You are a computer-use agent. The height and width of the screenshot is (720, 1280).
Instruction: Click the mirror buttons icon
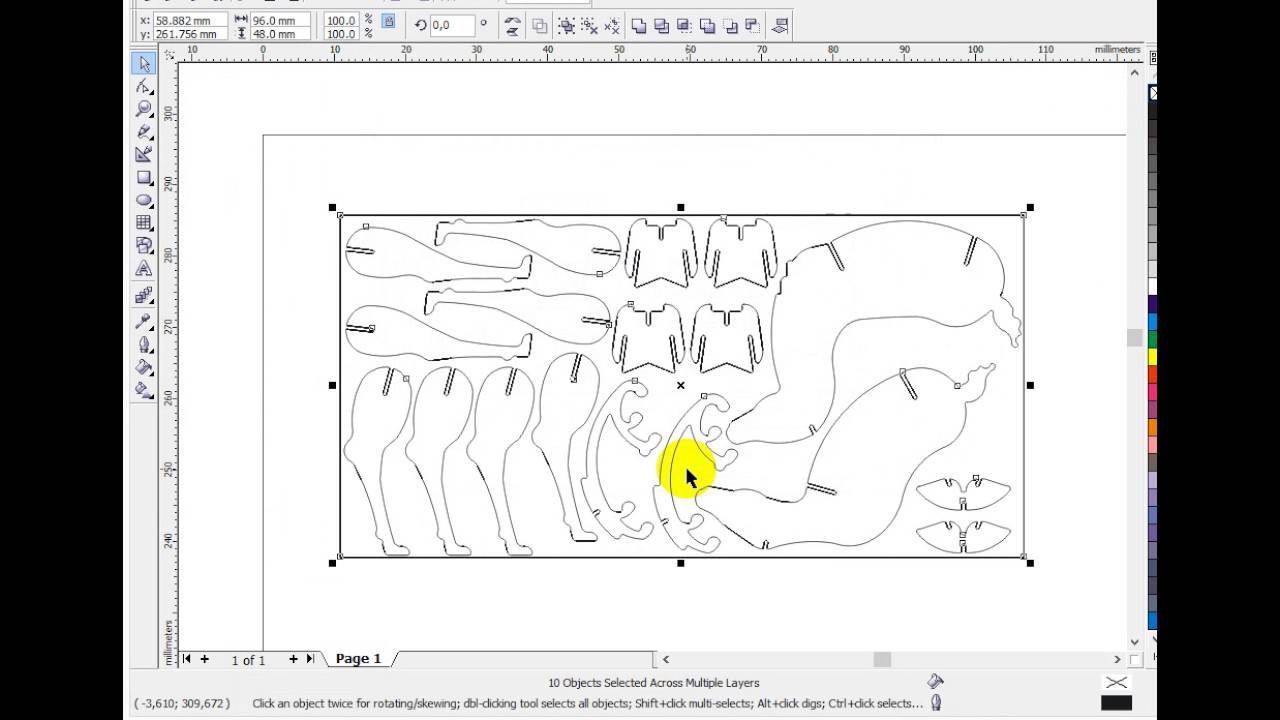[513, 26]
